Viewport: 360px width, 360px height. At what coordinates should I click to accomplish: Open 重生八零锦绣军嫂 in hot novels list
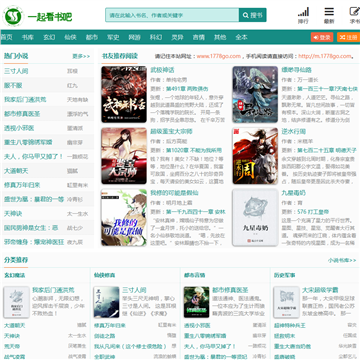coord(28,142)
